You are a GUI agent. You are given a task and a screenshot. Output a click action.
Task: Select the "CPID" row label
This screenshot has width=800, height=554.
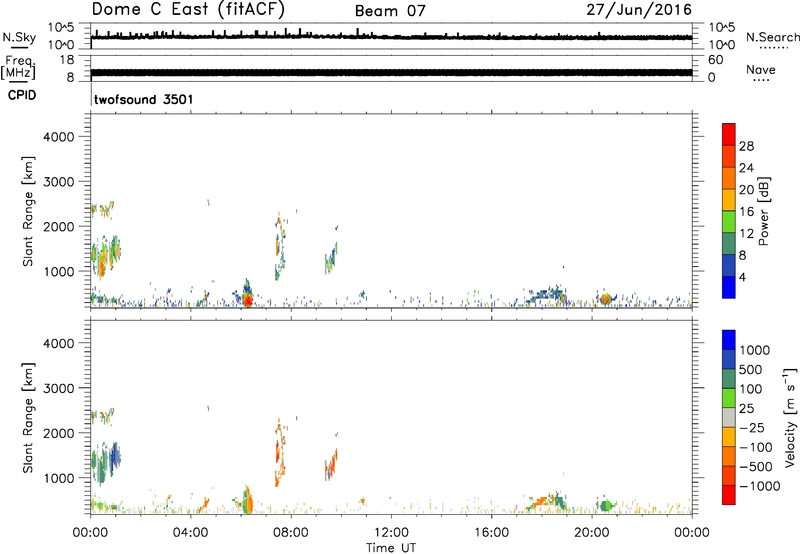(22, 95)
